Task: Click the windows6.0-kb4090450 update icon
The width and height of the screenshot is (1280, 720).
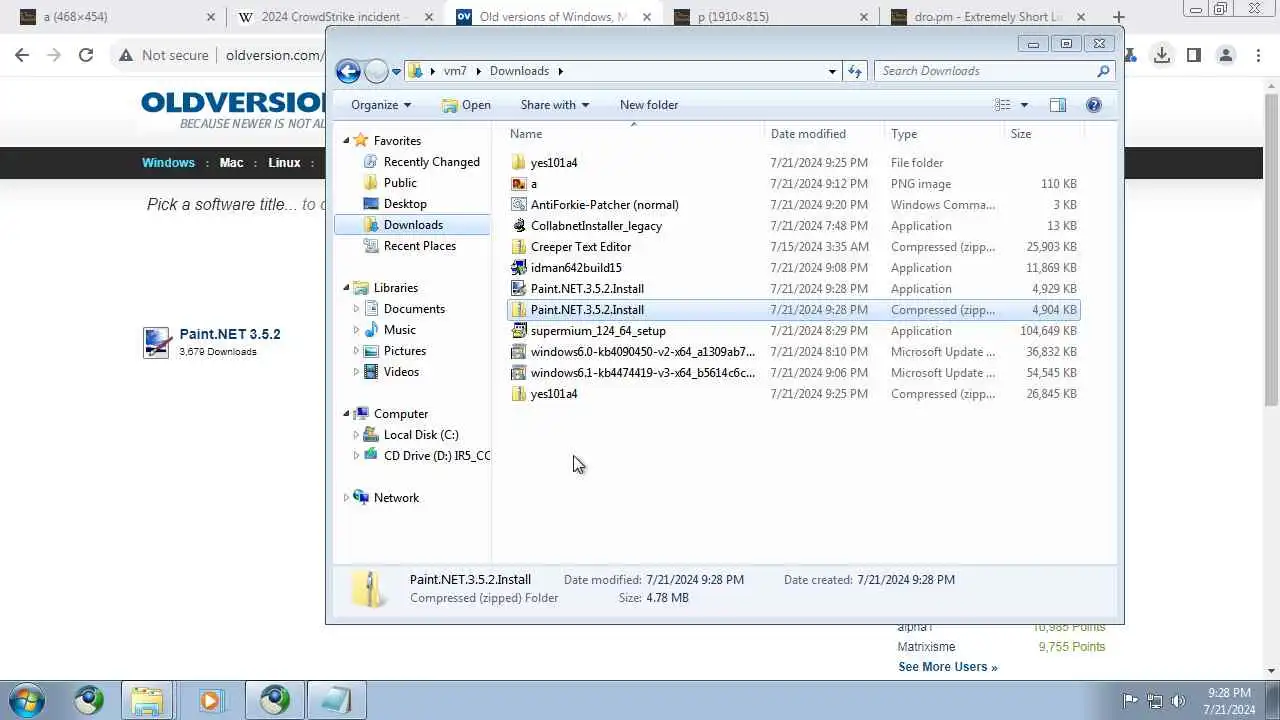Action: tap(518, 352)
